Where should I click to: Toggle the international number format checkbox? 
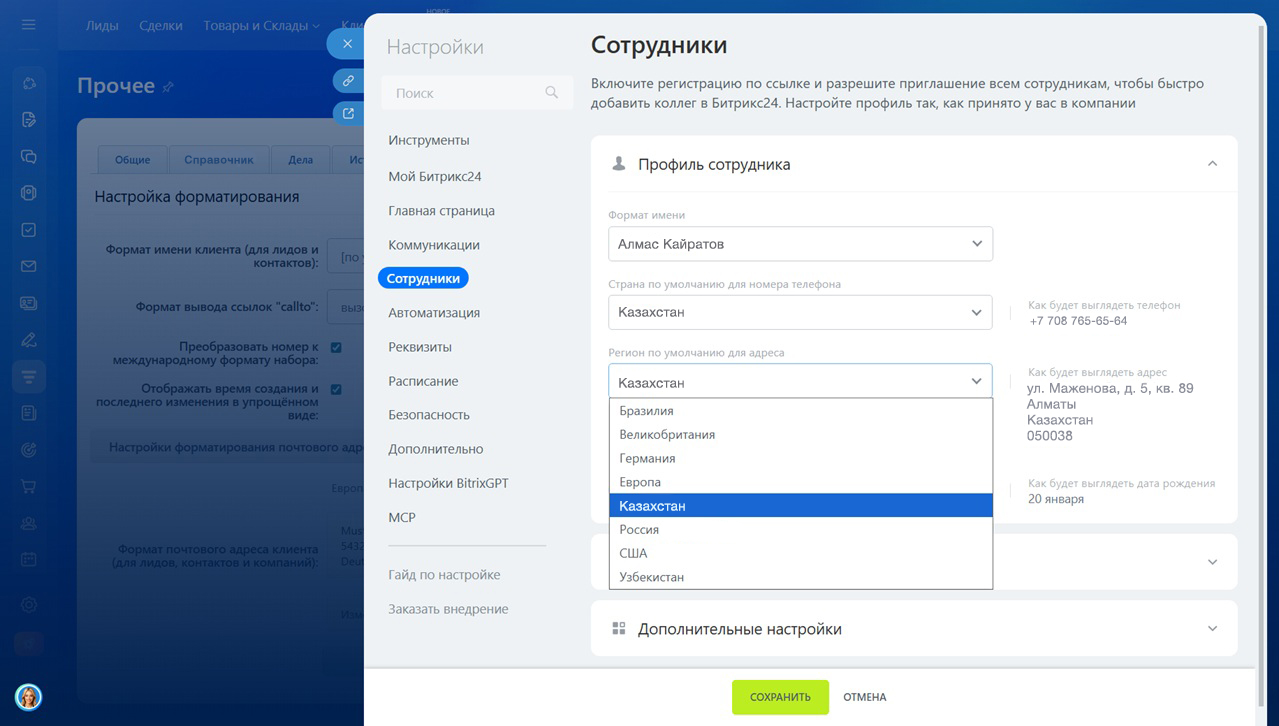click(336, 348)
